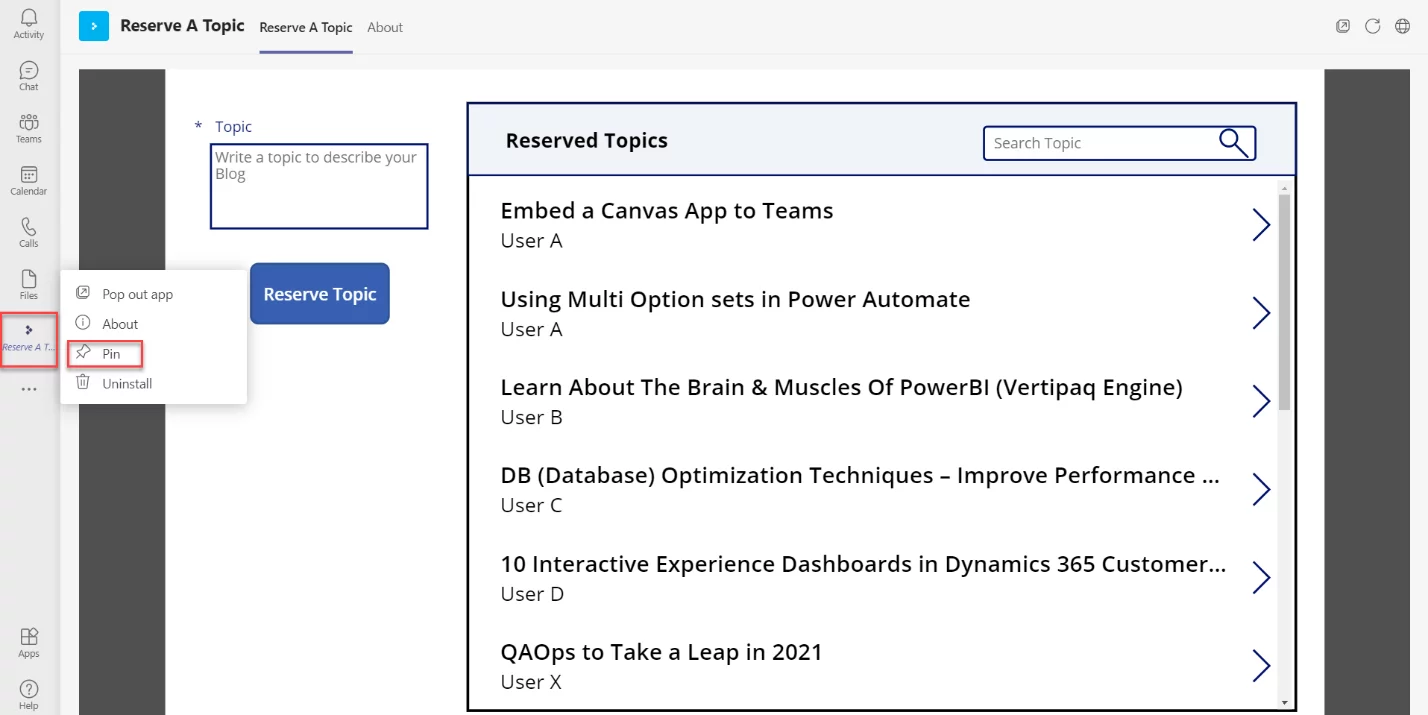Open chevron for 10 Interactive Experience Dashboards
1428x715 pixels.
pyautogui.click(x=1261, y=577)
